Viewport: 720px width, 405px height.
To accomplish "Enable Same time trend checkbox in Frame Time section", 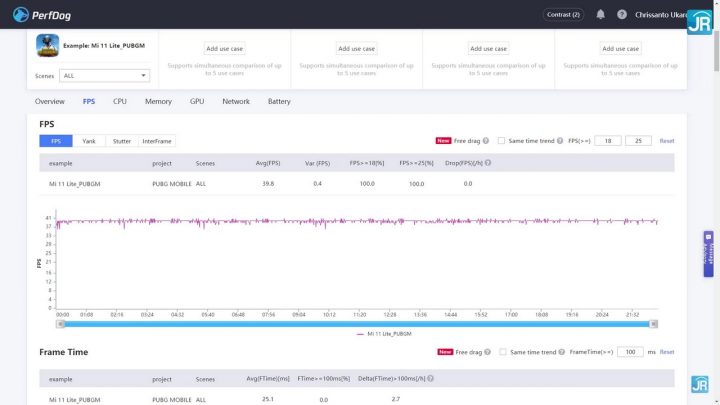I will pyautogui.click(x=503, y=352).
